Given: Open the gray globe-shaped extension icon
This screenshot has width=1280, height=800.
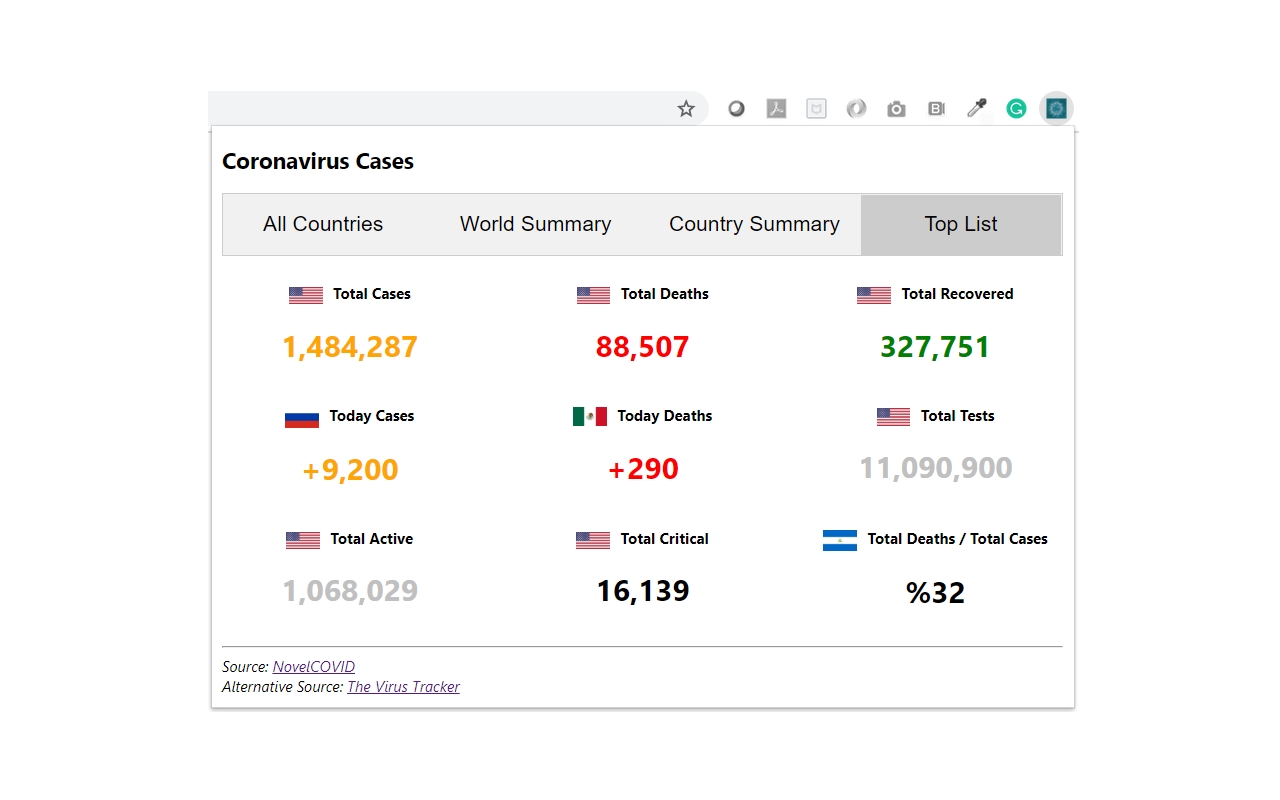Looking at the screenshot, I should coord(856,109).
